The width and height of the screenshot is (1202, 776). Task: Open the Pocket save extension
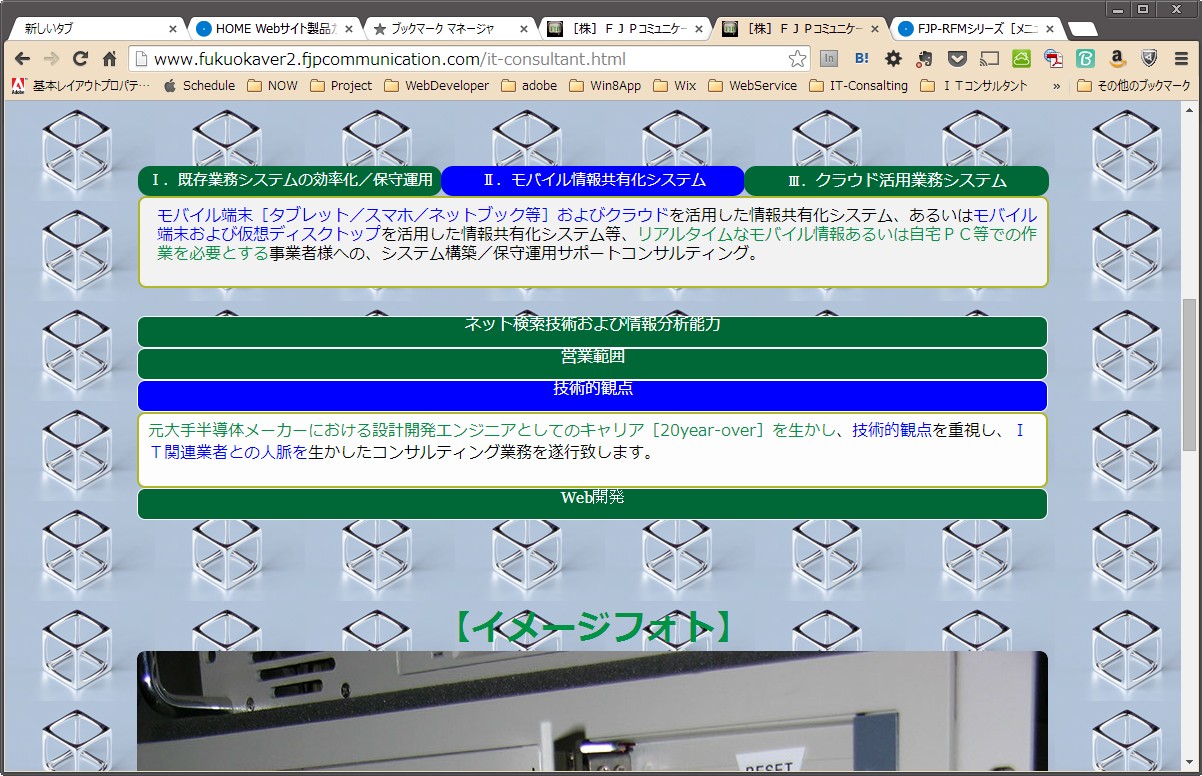[x=957, y=59]
